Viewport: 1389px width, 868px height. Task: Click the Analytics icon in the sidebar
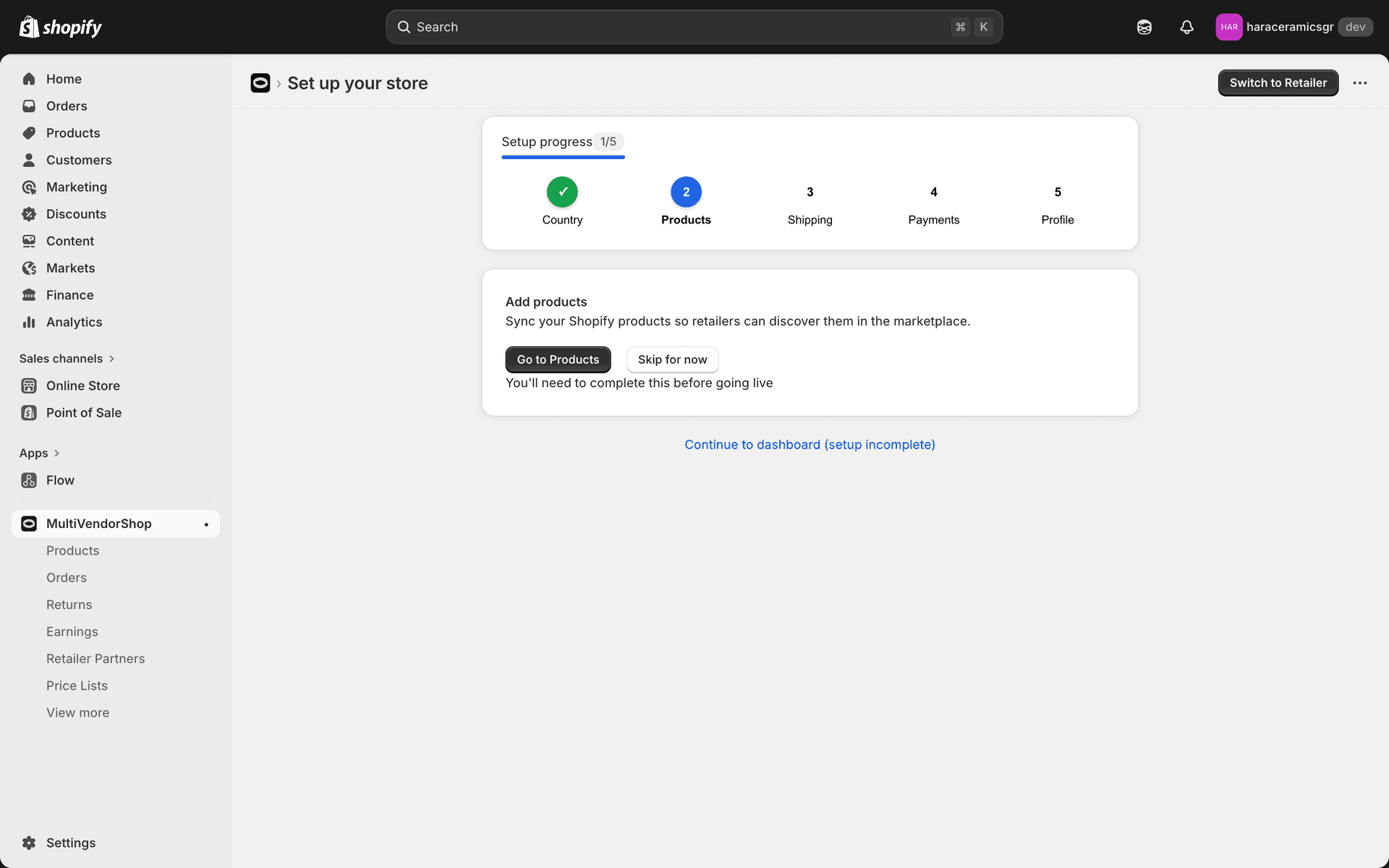coord(29,322)
